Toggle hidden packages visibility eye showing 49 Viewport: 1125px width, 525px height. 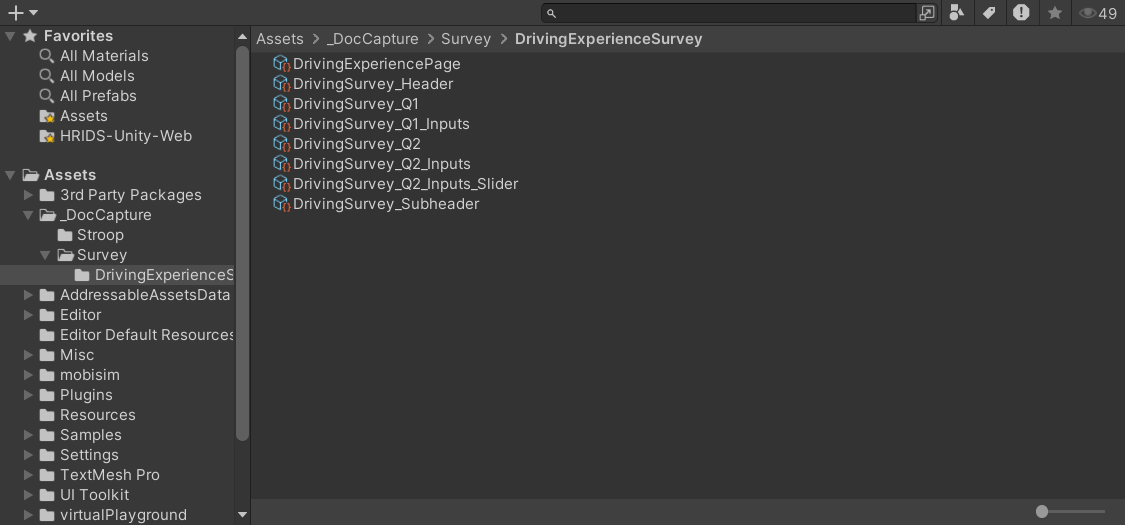(x=1098, y=13)
